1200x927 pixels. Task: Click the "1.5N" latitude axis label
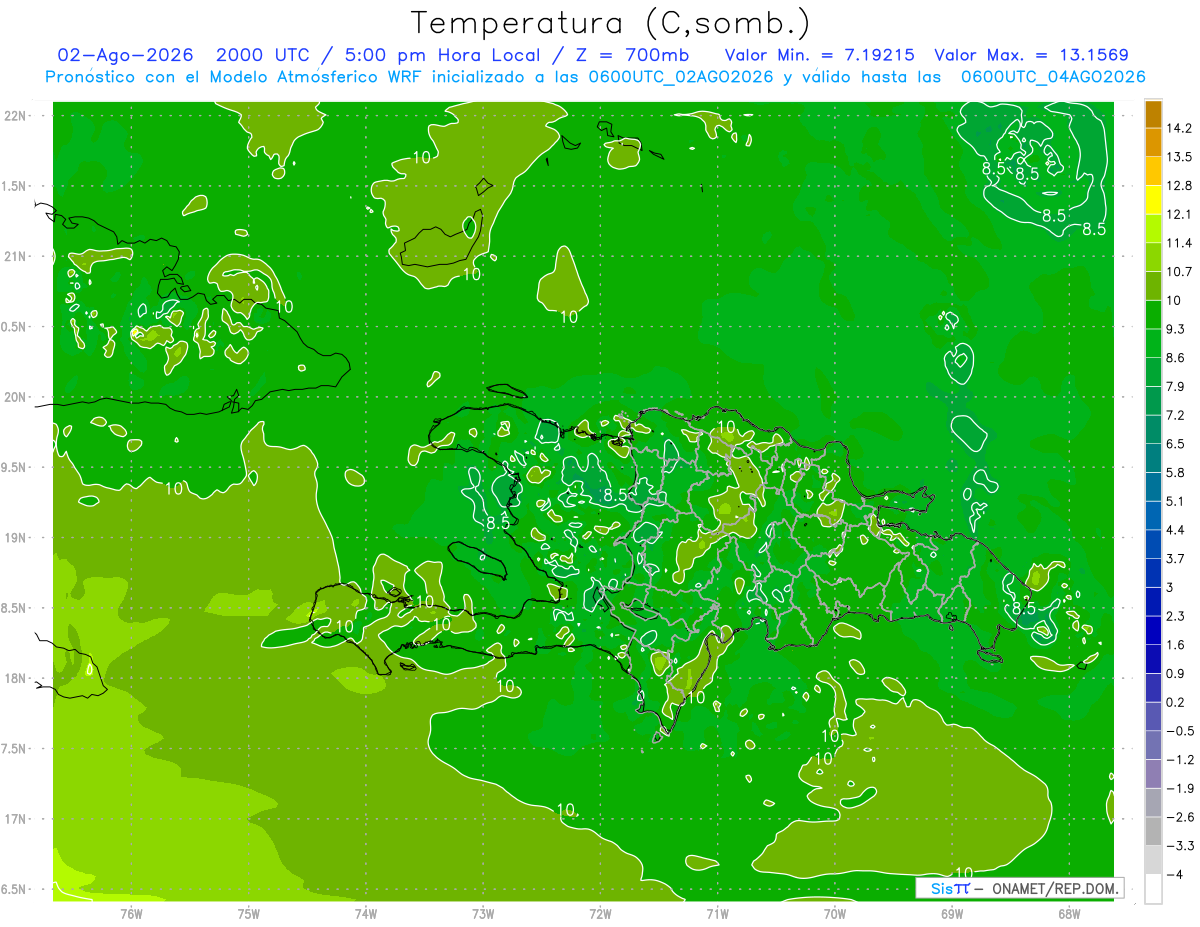15,186
